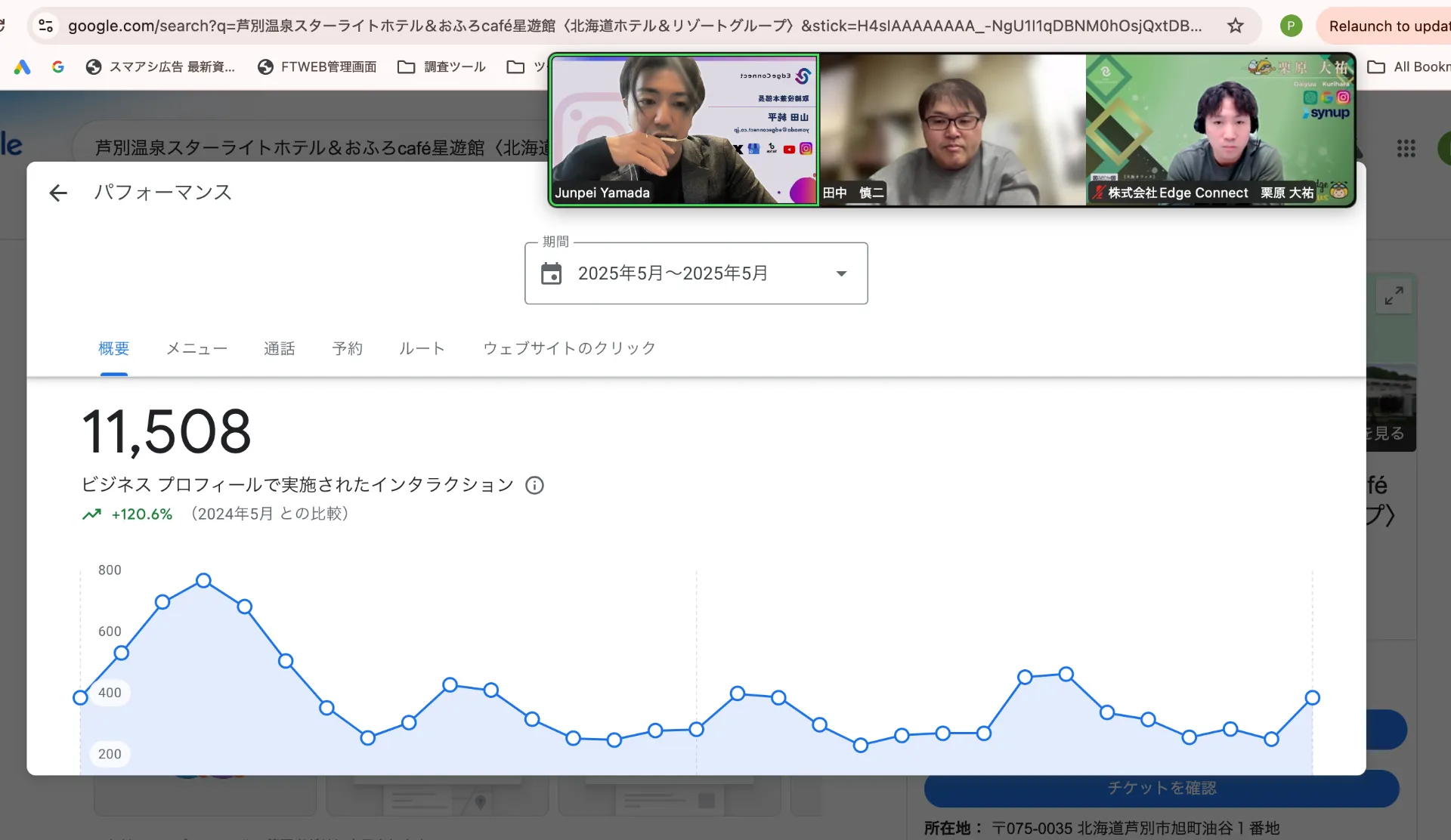Click Junpei Yamada's video tile
Screen dimensions: 1451x840
(683, 130)
